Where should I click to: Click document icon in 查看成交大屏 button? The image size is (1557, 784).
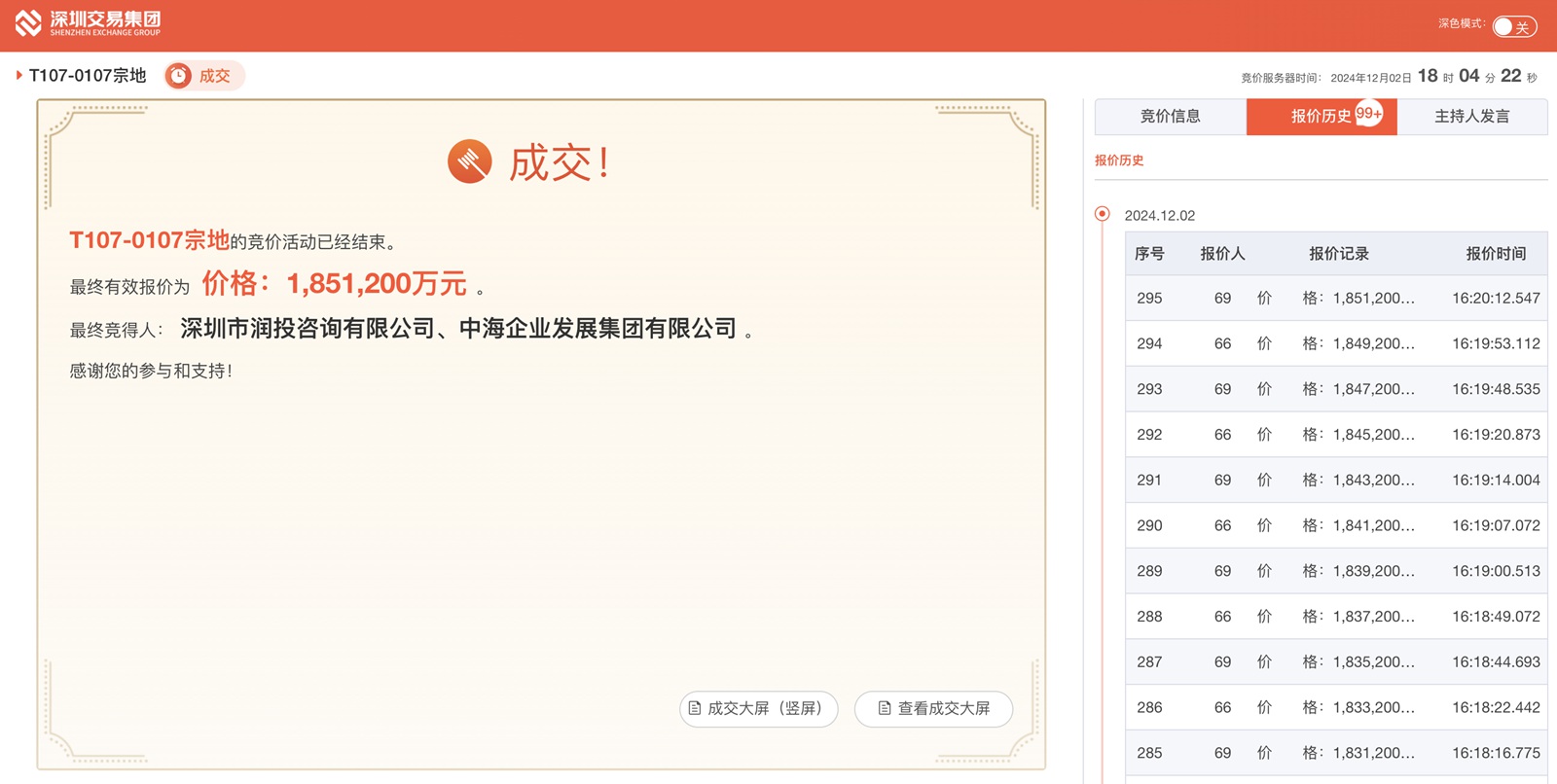coord(885,708)
